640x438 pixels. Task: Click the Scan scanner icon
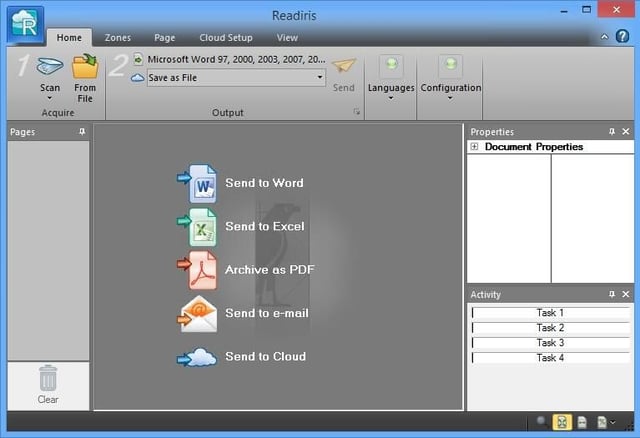click(50, 66)
